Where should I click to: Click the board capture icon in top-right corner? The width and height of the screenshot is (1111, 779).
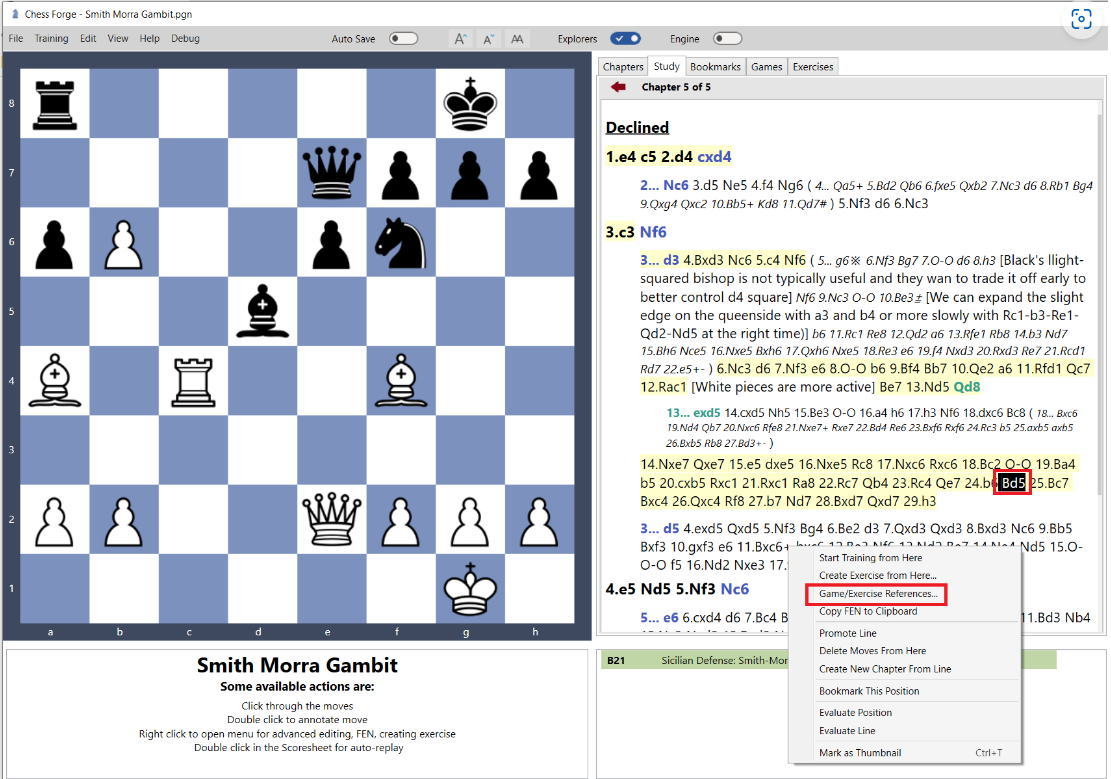1081,21
